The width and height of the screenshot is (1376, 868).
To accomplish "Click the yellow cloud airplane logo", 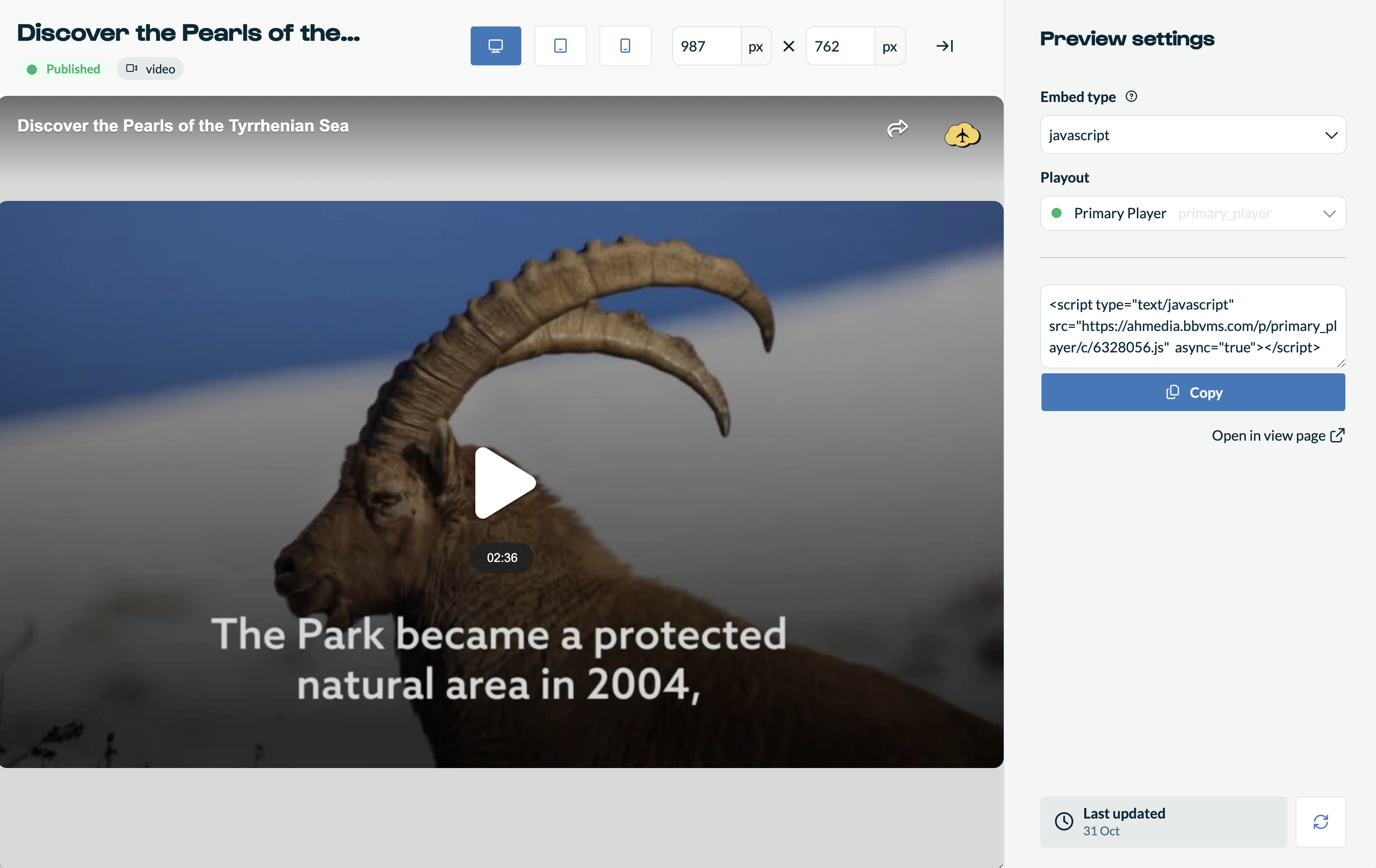I will pos(962,136).
